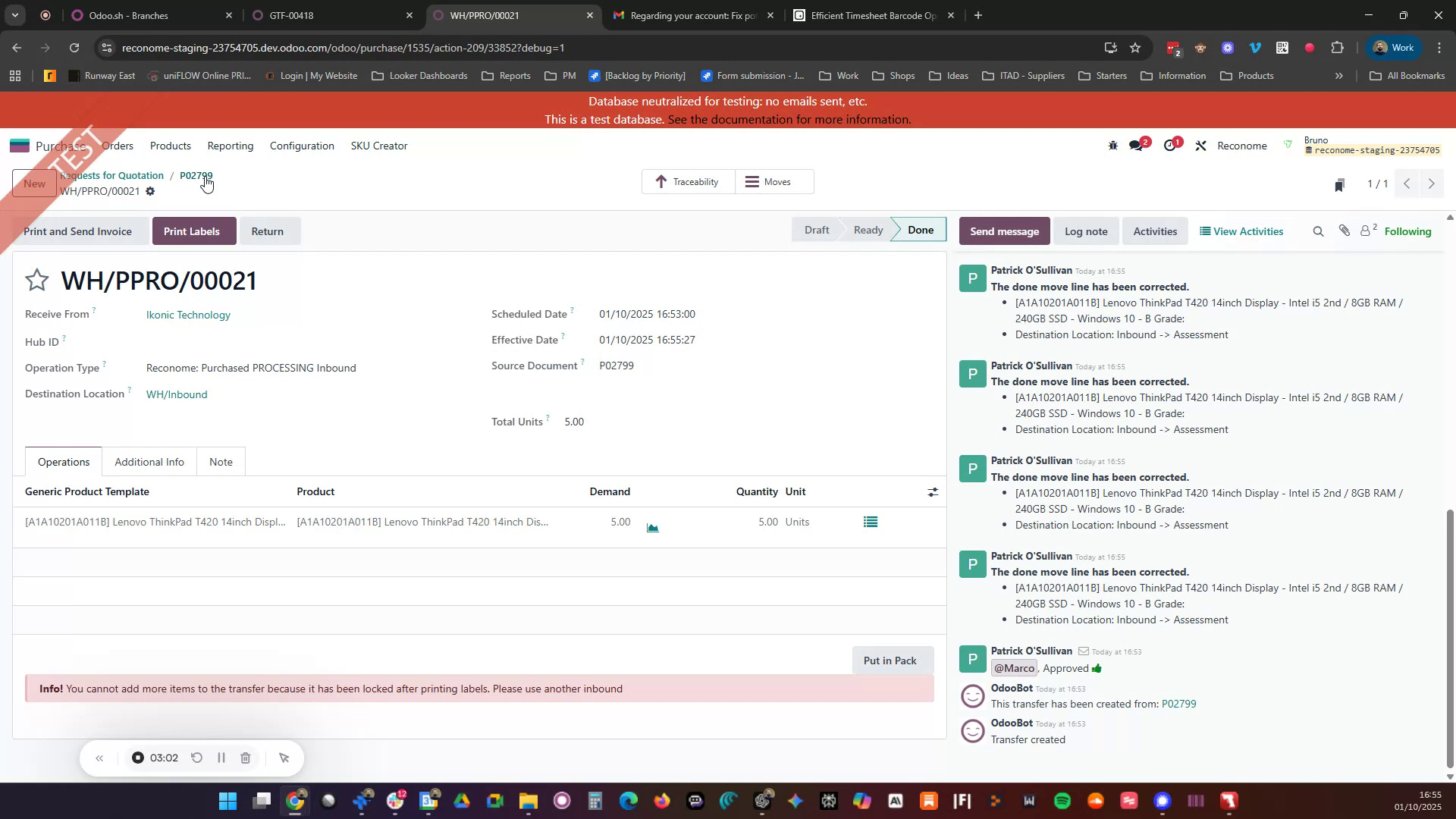1456x819 pixels.
Task: Switch to the Additional Info tab
Action: (149, 461)
